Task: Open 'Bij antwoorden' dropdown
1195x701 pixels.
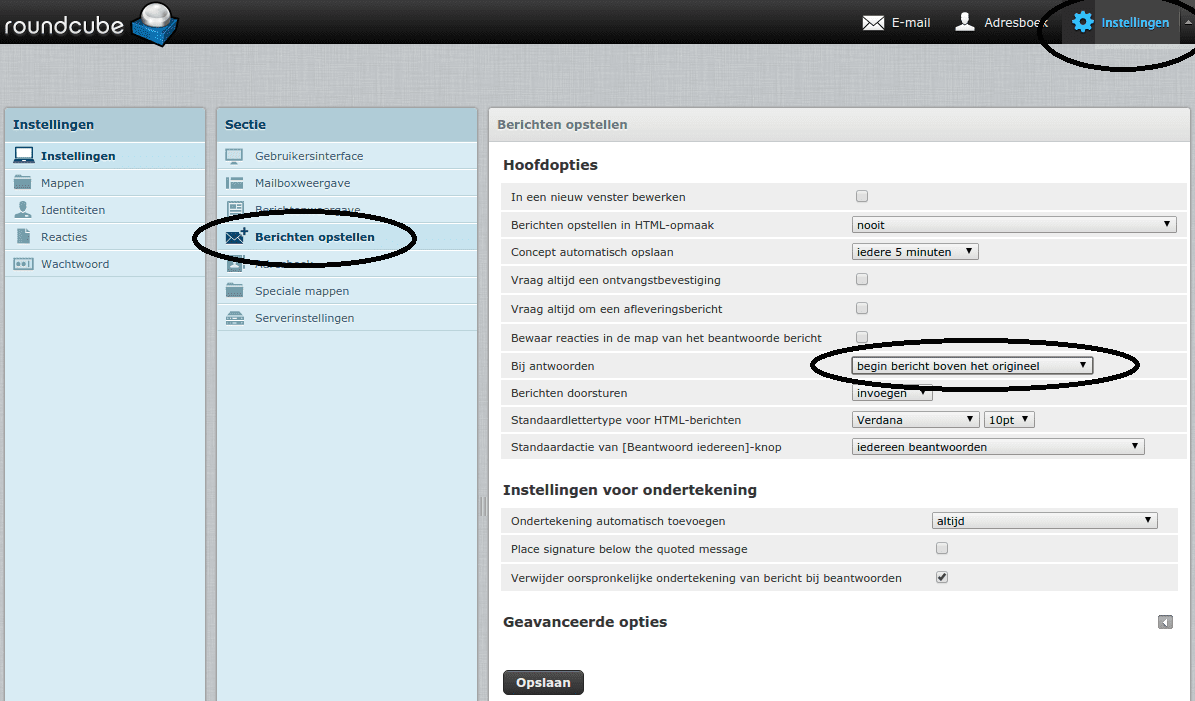Action: (972, 366)
